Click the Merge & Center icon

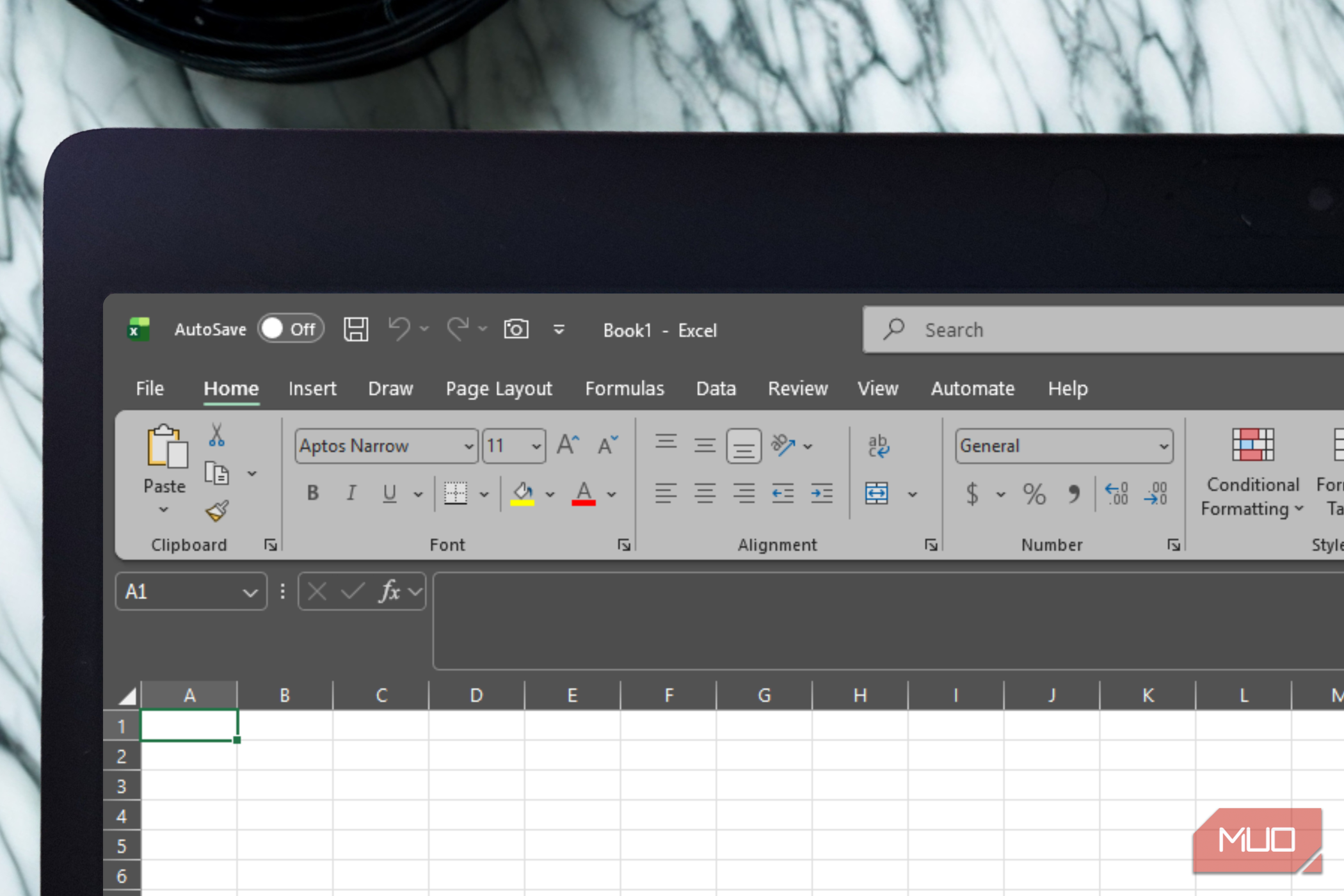[x=876, y=493]
